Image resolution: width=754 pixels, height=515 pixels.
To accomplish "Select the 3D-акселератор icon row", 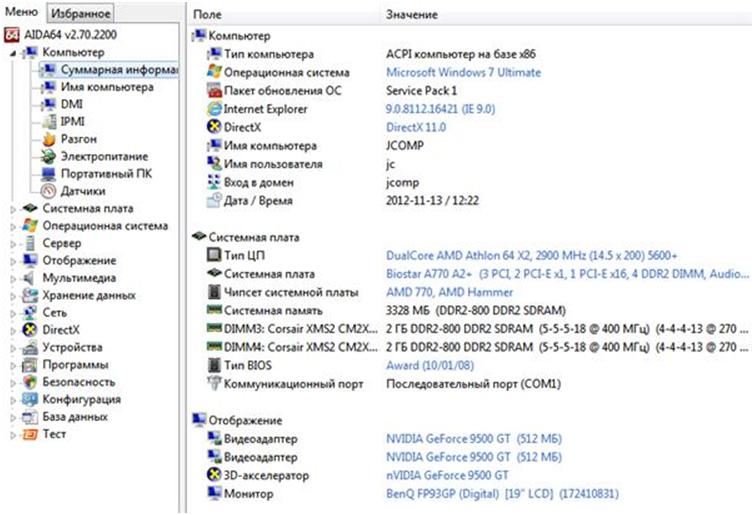I will click(212, 475).
